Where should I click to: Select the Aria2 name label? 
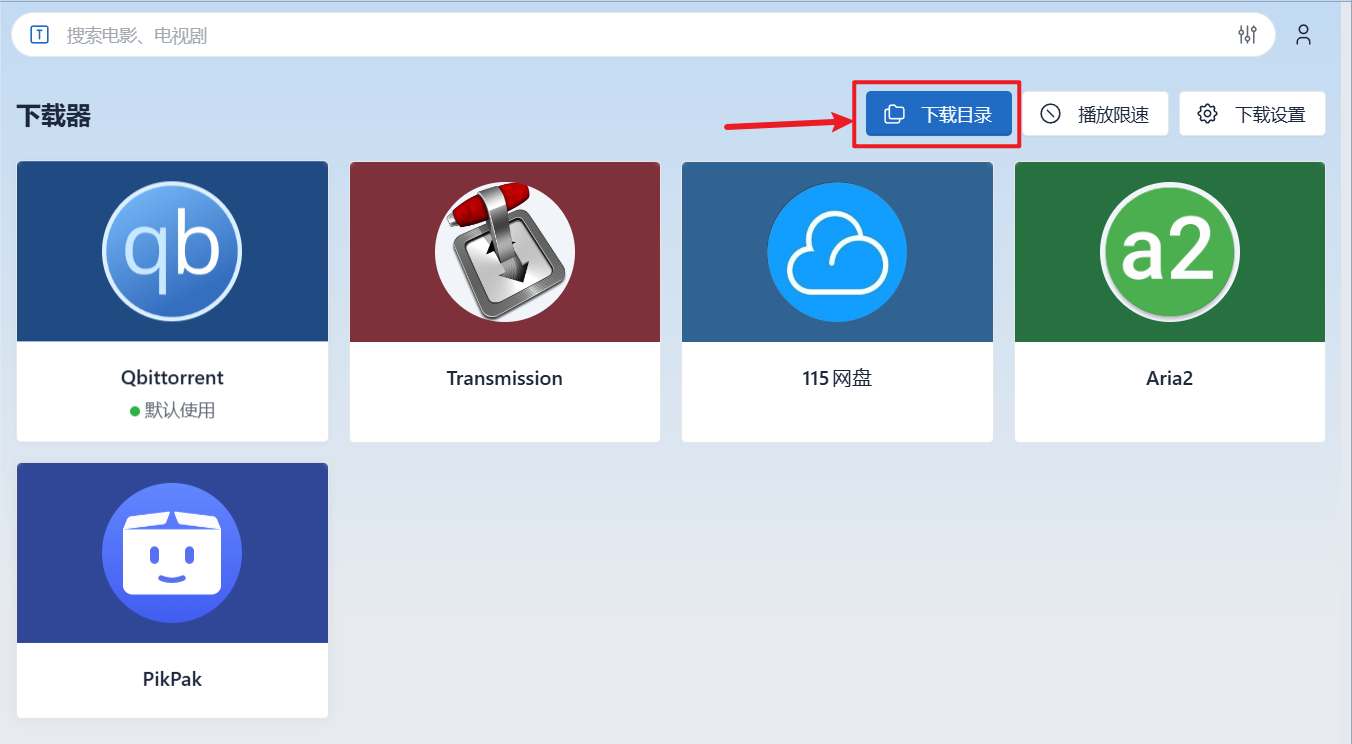click(x=1170, y=378)
